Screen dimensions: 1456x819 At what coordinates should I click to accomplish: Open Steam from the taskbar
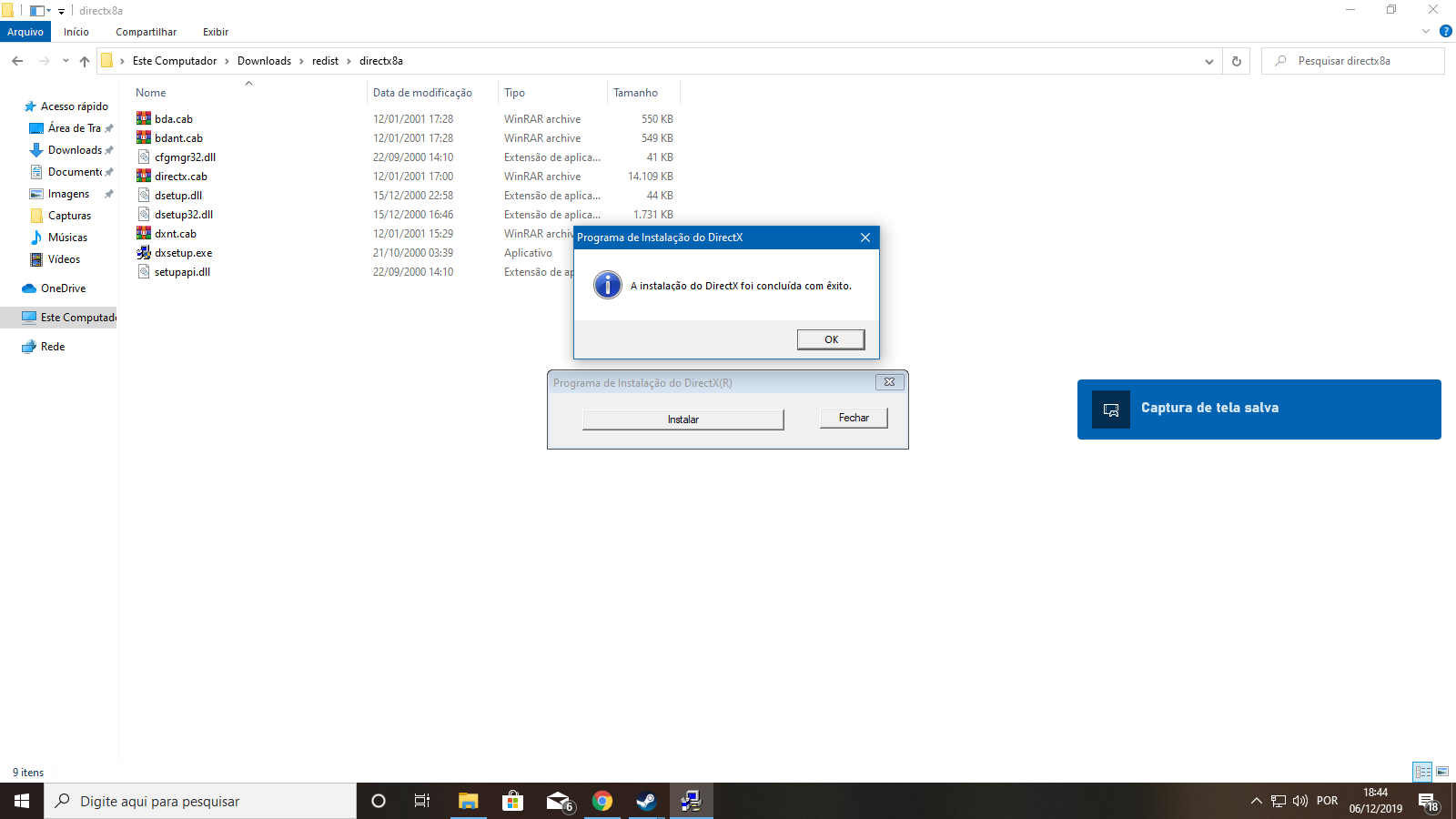646,801
